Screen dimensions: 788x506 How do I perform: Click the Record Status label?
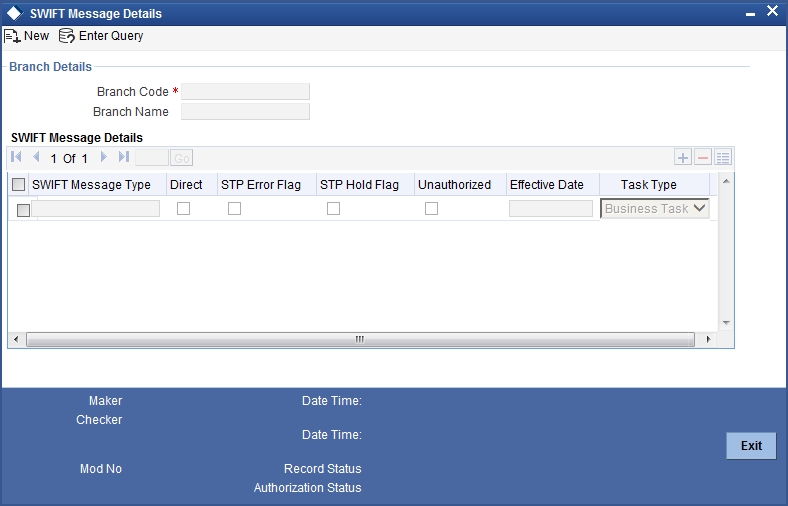(323, 468)
